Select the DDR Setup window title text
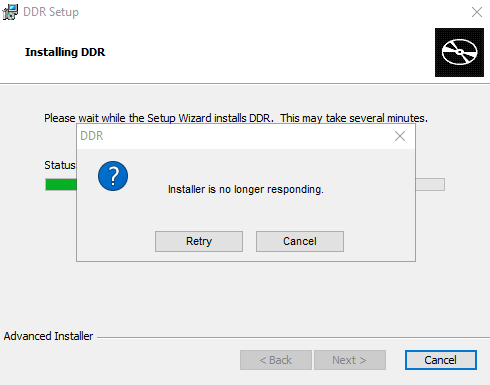 (x=51, y=12)
